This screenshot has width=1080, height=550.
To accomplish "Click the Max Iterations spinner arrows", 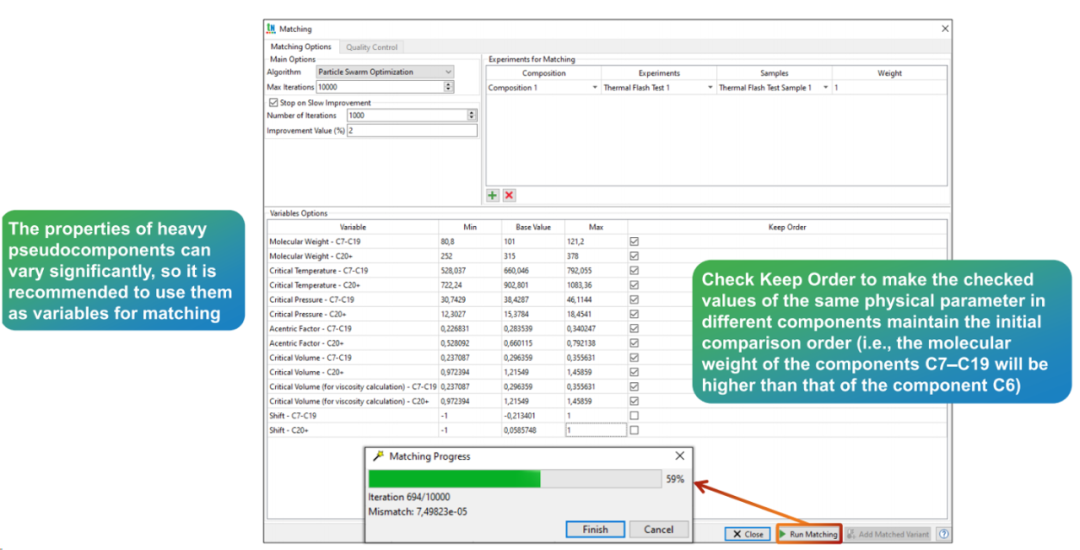I will 448,87.
